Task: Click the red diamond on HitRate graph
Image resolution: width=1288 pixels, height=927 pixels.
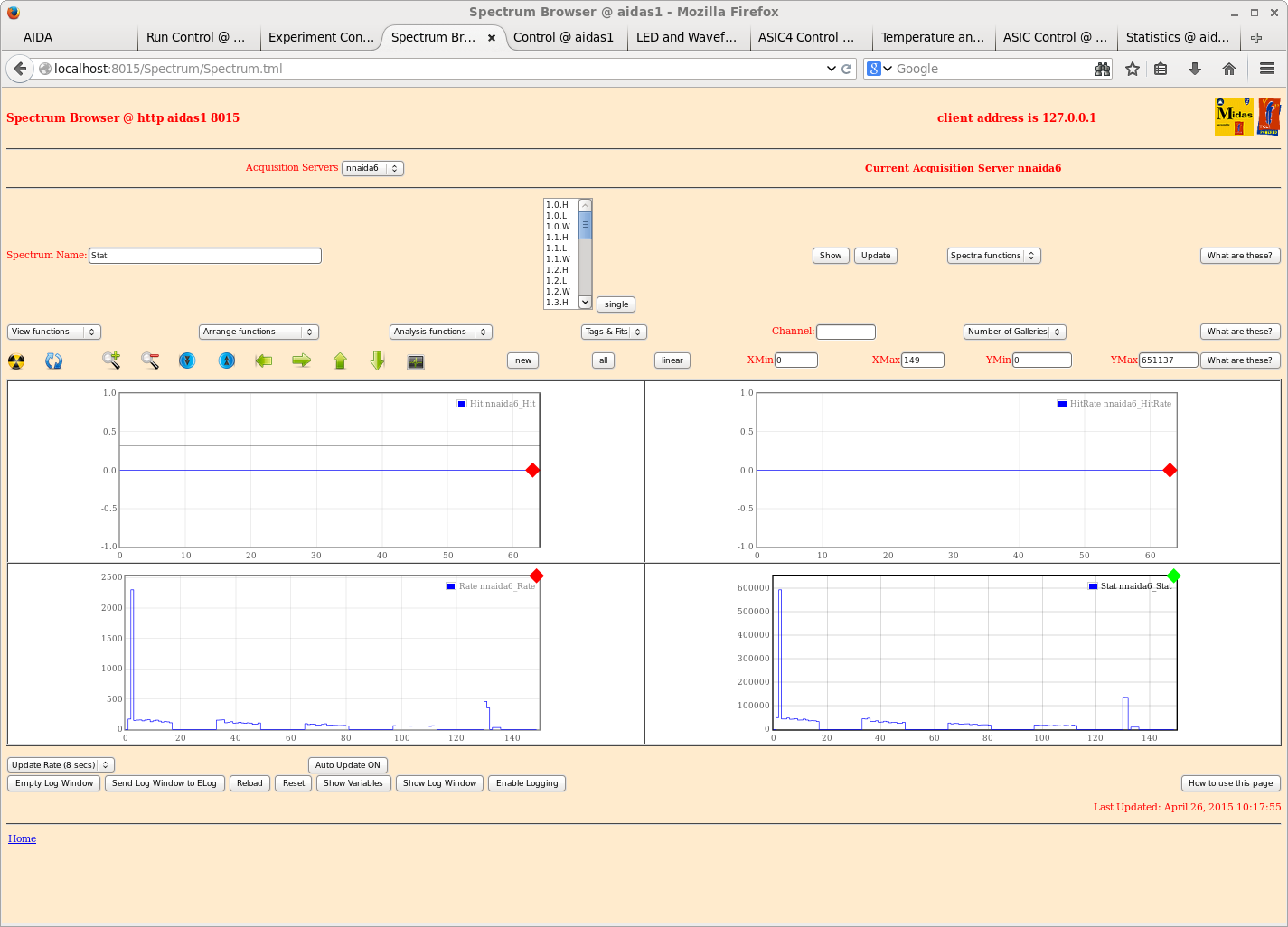Action: 1170,470
